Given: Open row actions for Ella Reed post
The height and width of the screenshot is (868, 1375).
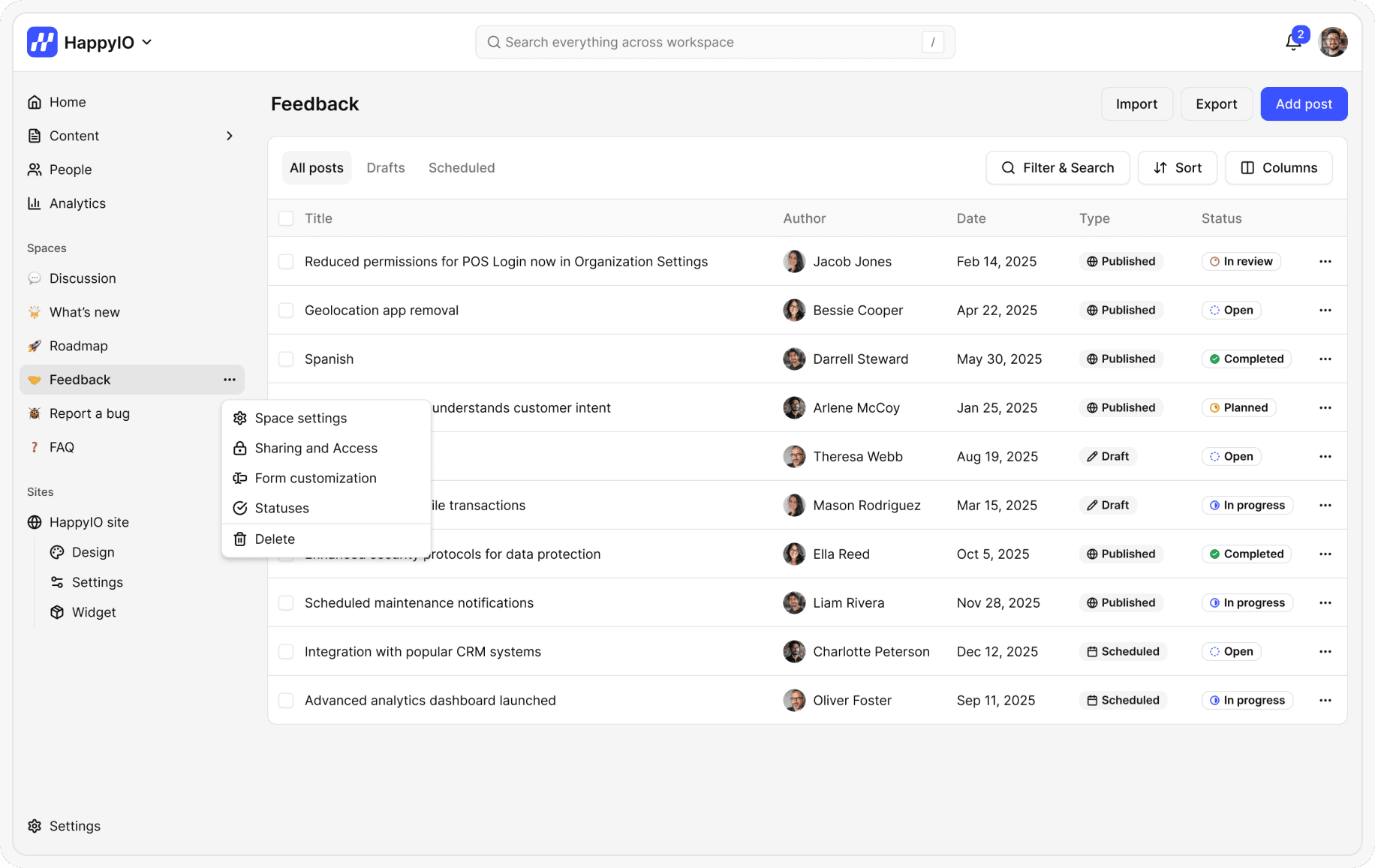Looking at the screenshot, I should click(x=1325, y=554).
